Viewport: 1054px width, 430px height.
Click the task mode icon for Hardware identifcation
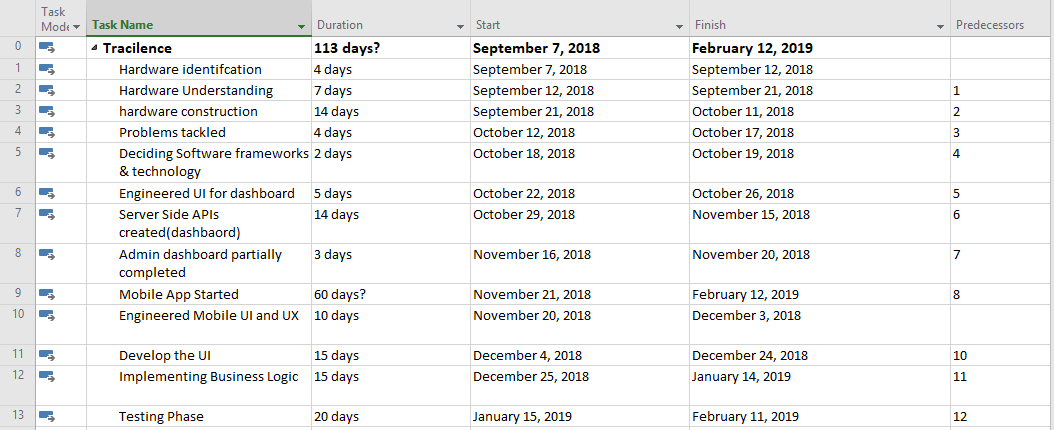coord(47,69)
